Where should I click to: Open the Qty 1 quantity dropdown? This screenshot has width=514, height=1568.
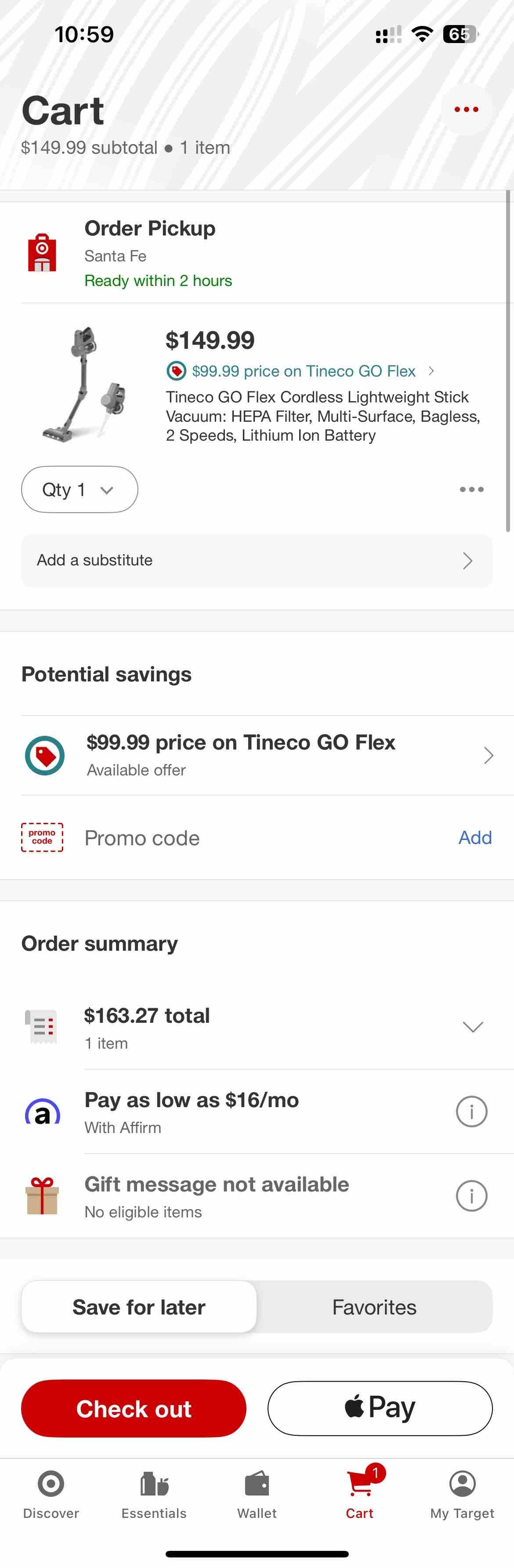79,489
